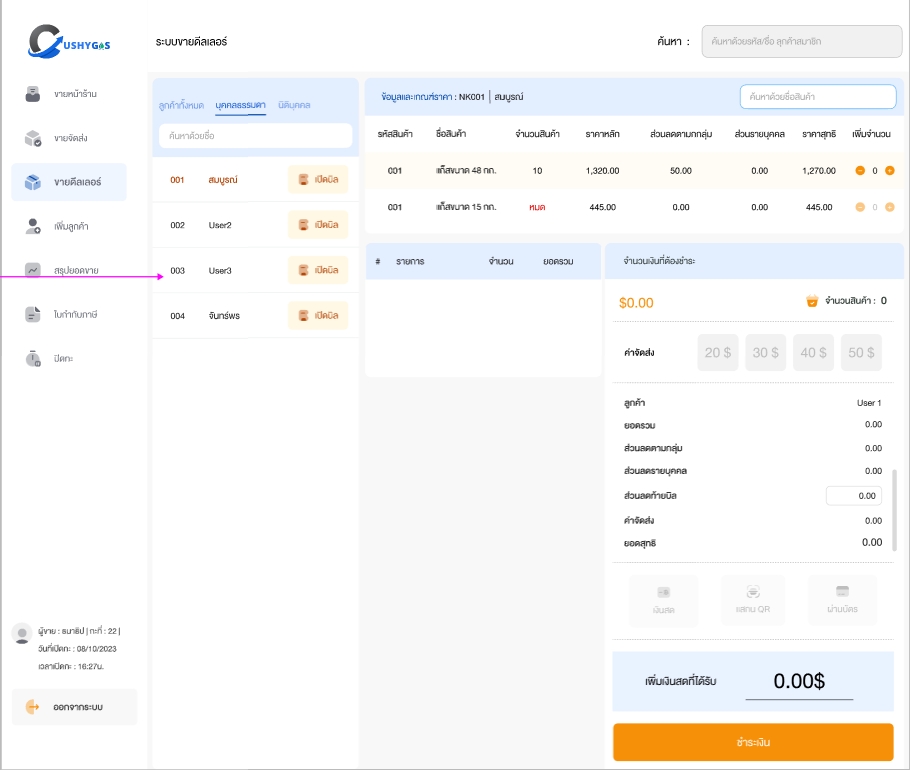This screenshot has width=910, height=770.
Task: Click net price 1,270.00
Action: click(x=819, y=171)
